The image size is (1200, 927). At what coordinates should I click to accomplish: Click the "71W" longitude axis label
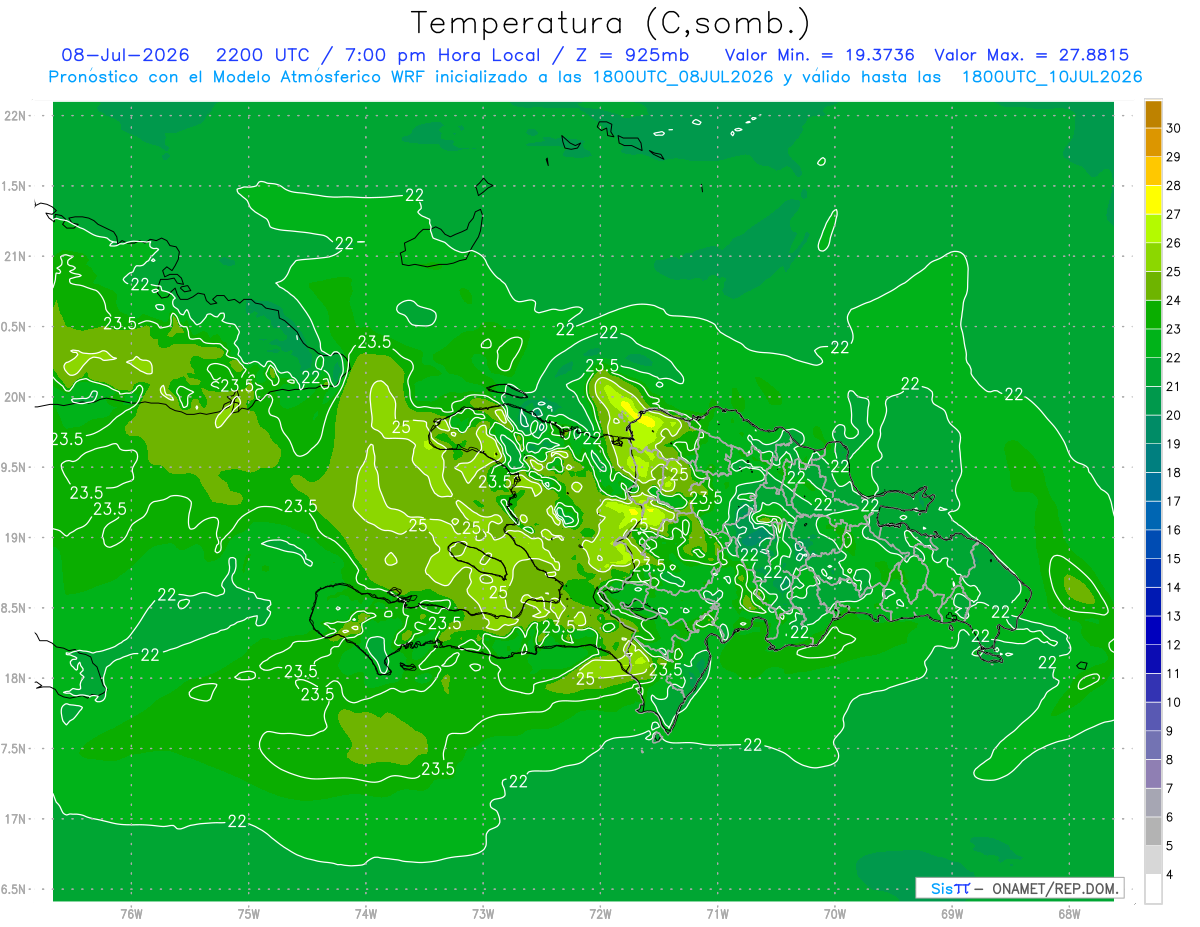[x=717, y=913]
